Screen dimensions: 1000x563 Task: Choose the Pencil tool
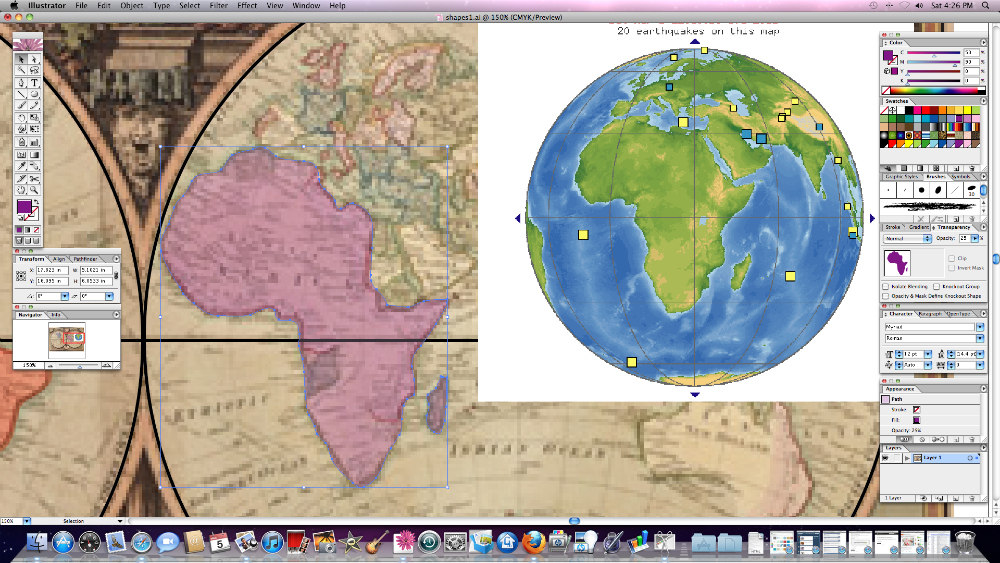34,105
